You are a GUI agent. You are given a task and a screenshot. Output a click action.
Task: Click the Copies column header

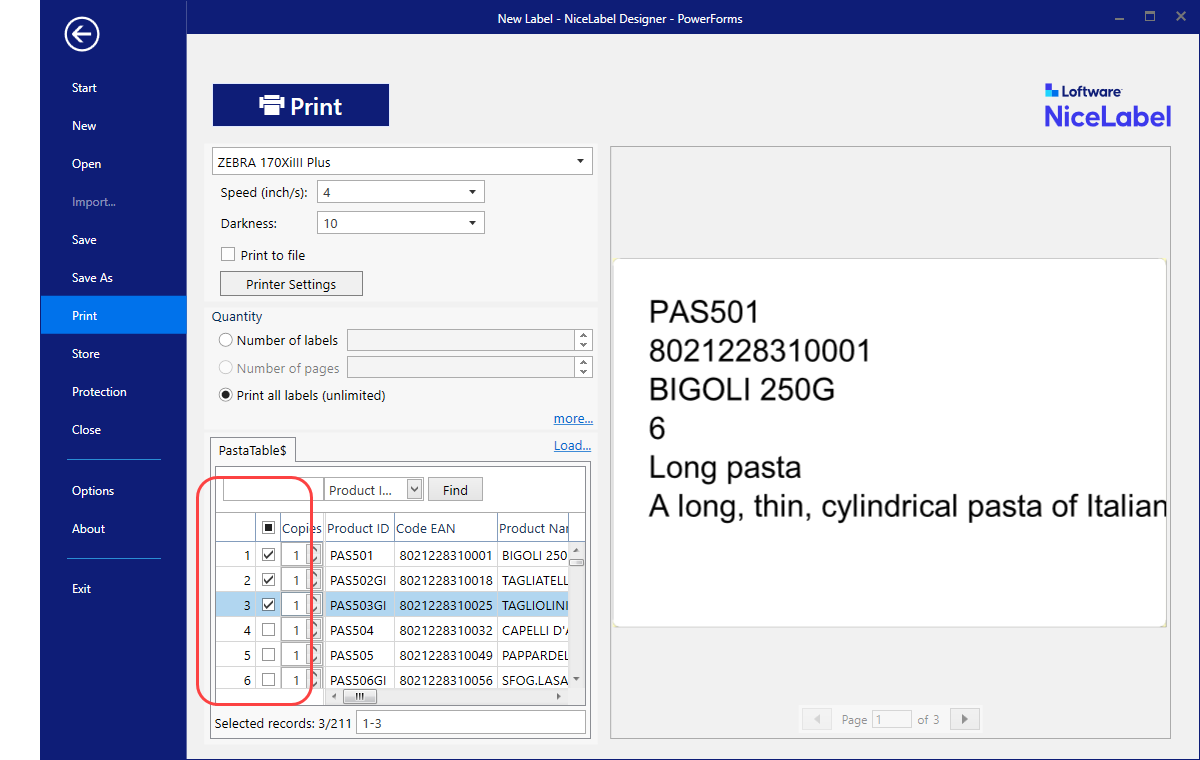click(x=302, y=528)
